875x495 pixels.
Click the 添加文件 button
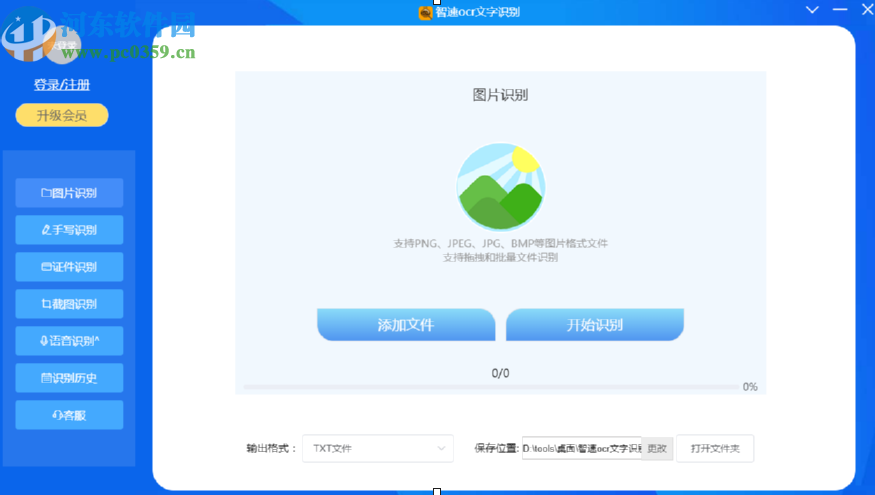(406, 325)
